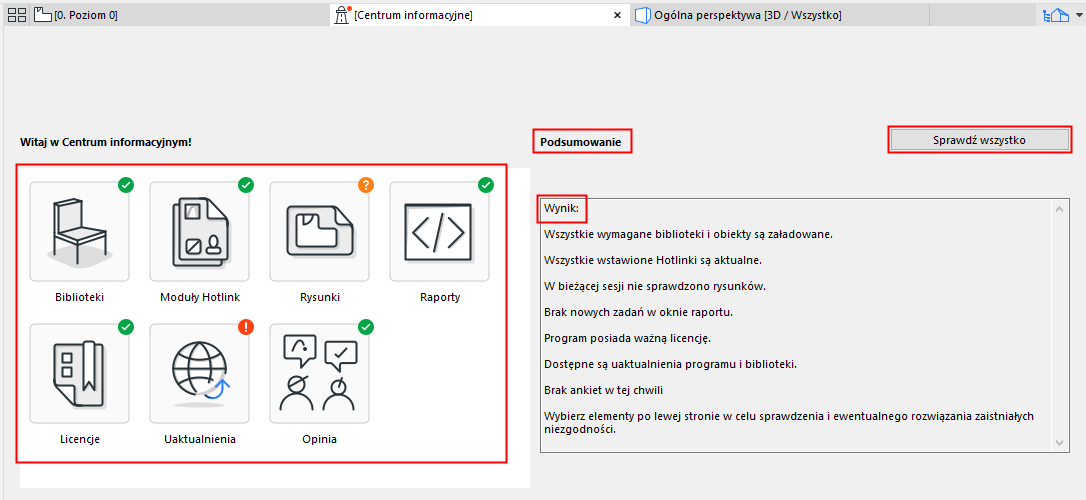The width and height of the screenshot is (1086, 500).
Task: Click the line Dostępne są uaktualnienia programu
Action: (670, 364)
